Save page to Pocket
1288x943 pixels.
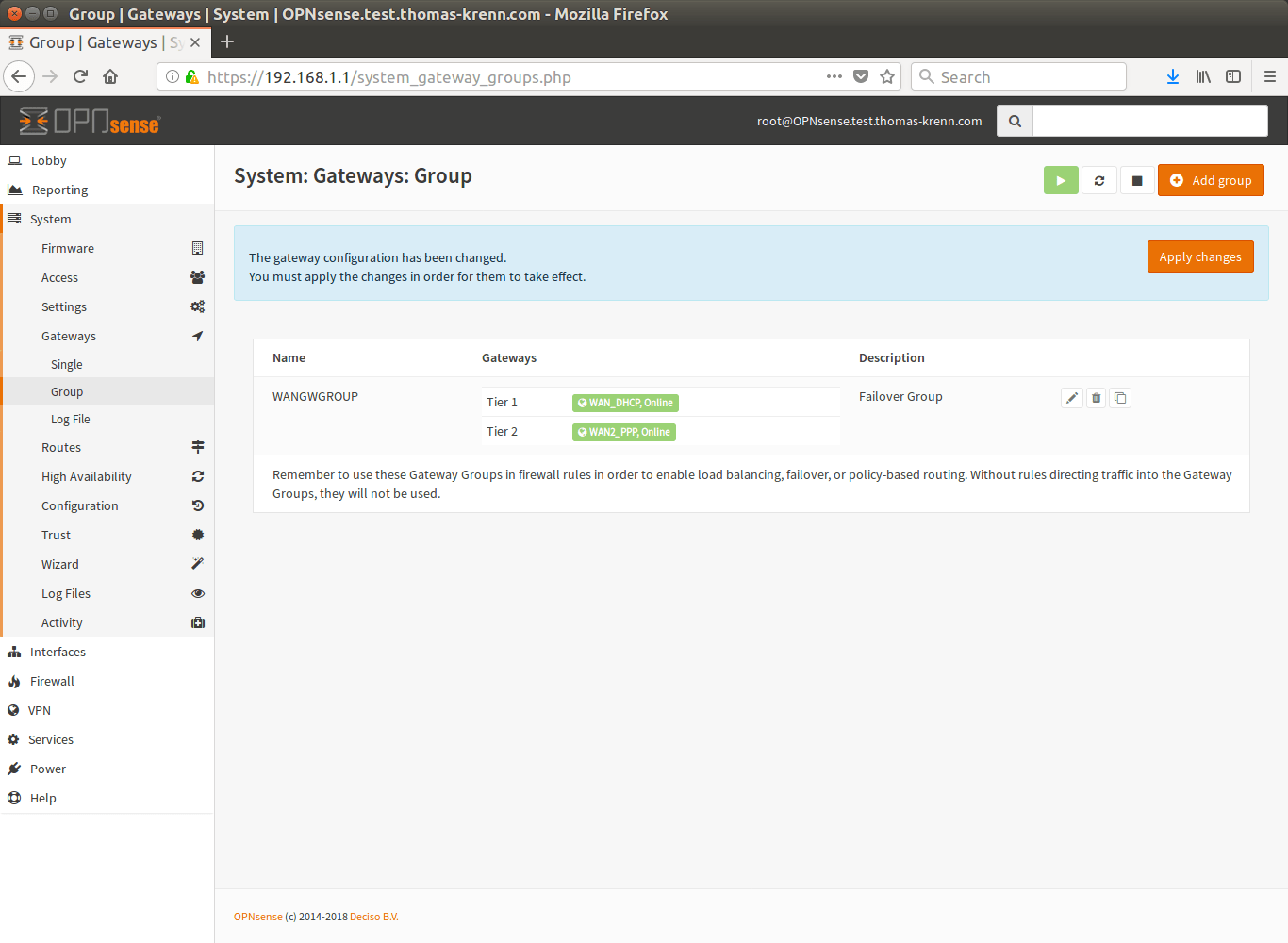click(861, 76)
